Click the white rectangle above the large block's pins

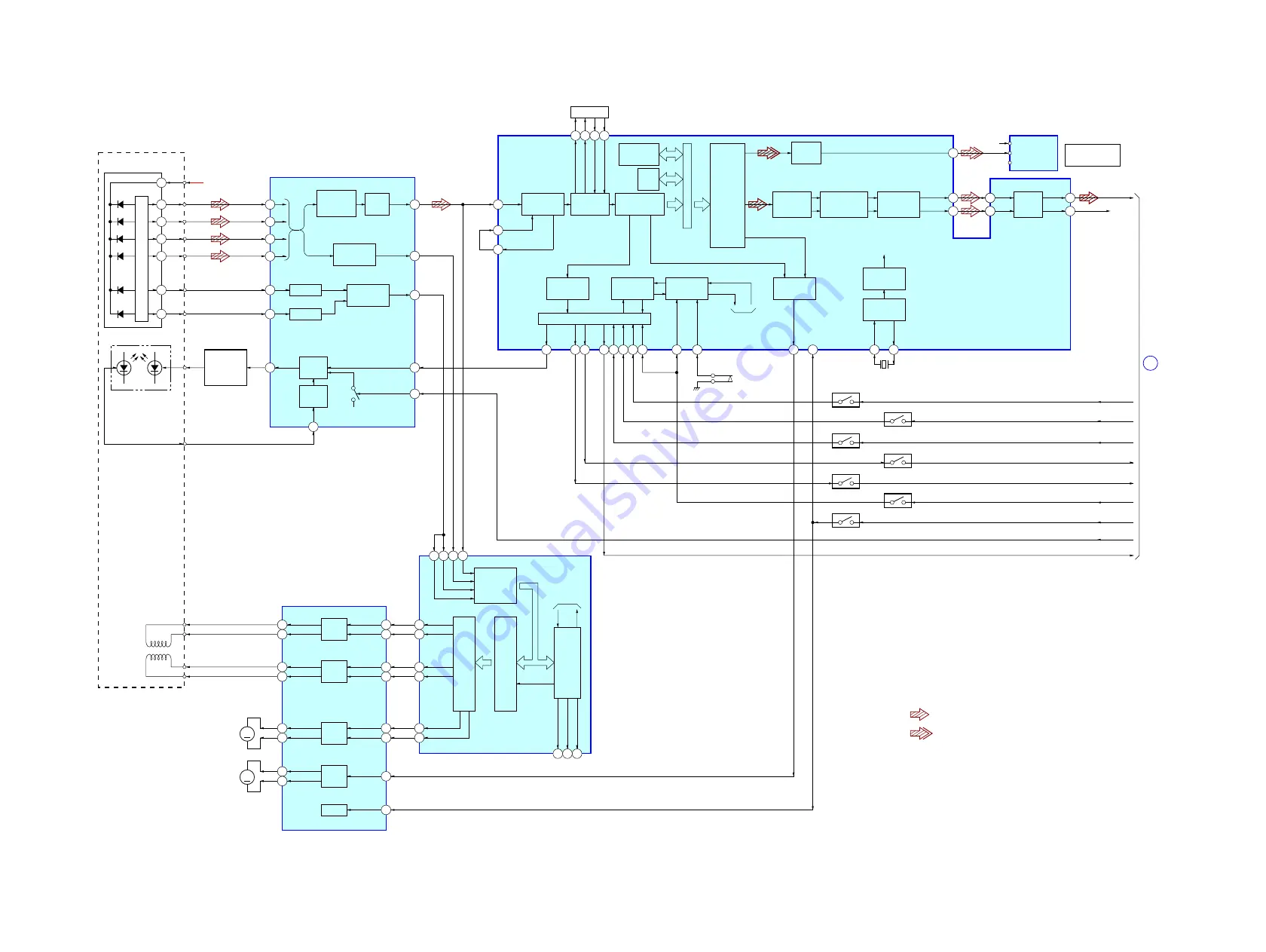coord(589,112)
